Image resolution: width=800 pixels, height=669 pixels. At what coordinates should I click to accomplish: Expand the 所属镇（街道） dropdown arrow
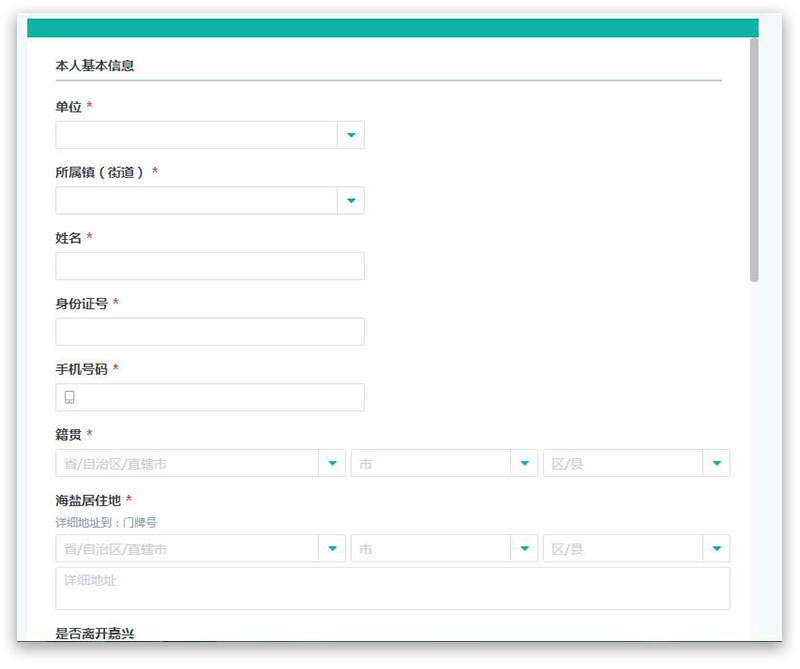coord(350,201)
